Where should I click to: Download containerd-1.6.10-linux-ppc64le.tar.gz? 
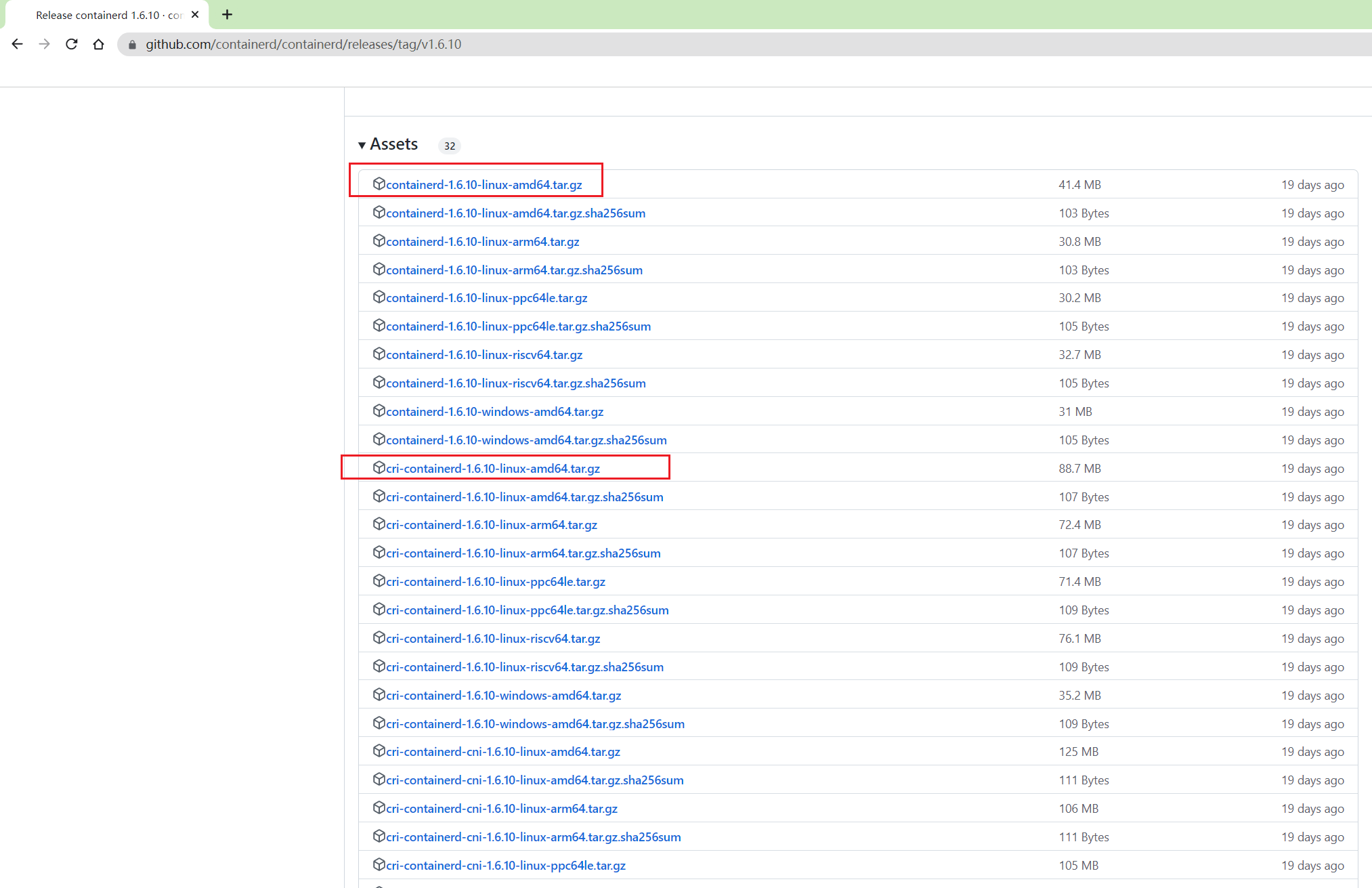point(487,298)
